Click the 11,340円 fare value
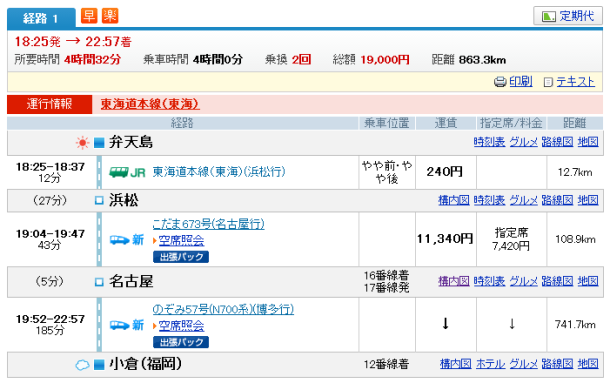This screenshot has width=610, height=383. pos(445,239)
